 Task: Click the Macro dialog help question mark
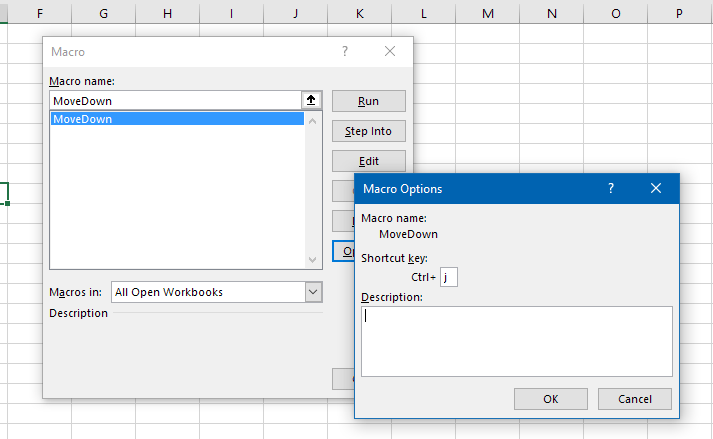pos(345,51)
